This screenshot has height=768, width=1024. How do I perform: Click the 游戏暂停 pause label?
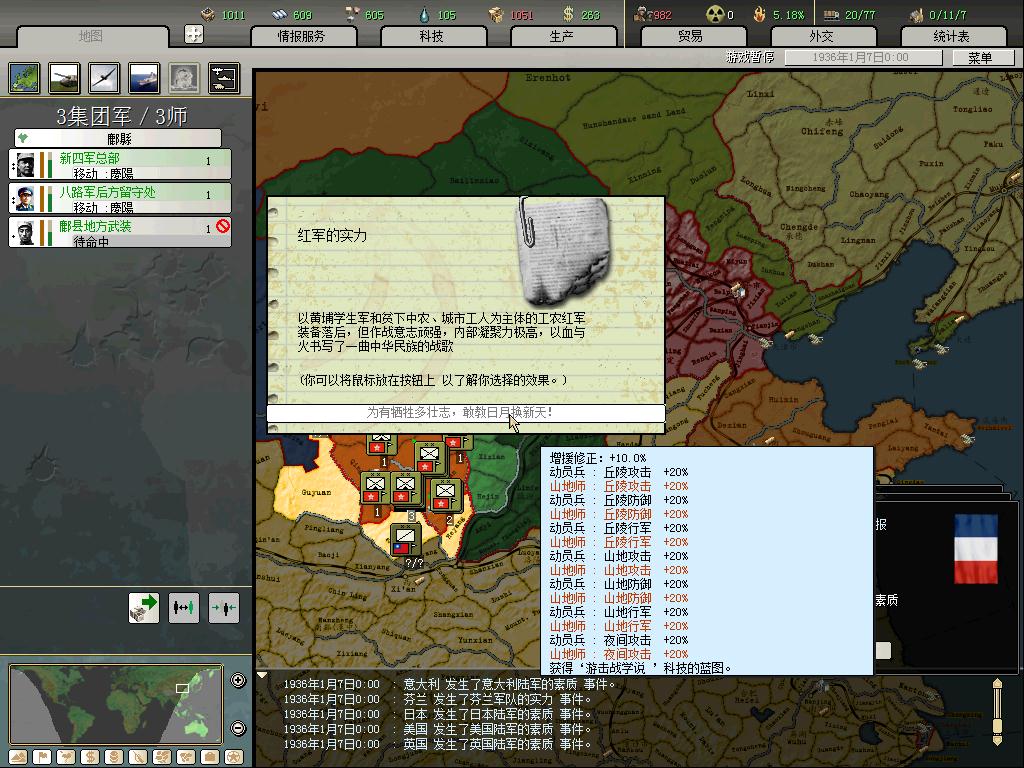(750, 57)
